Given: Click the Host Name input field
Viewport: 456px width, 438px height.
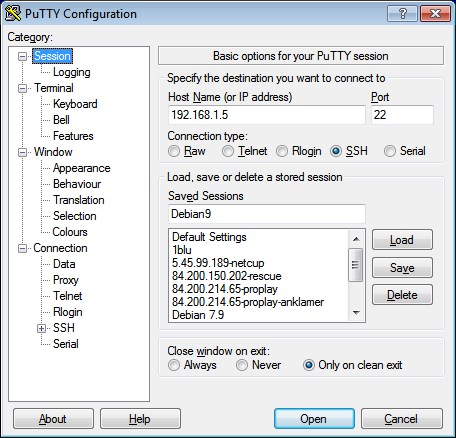Looking at the screenshot, I should [x=267, y=115].
